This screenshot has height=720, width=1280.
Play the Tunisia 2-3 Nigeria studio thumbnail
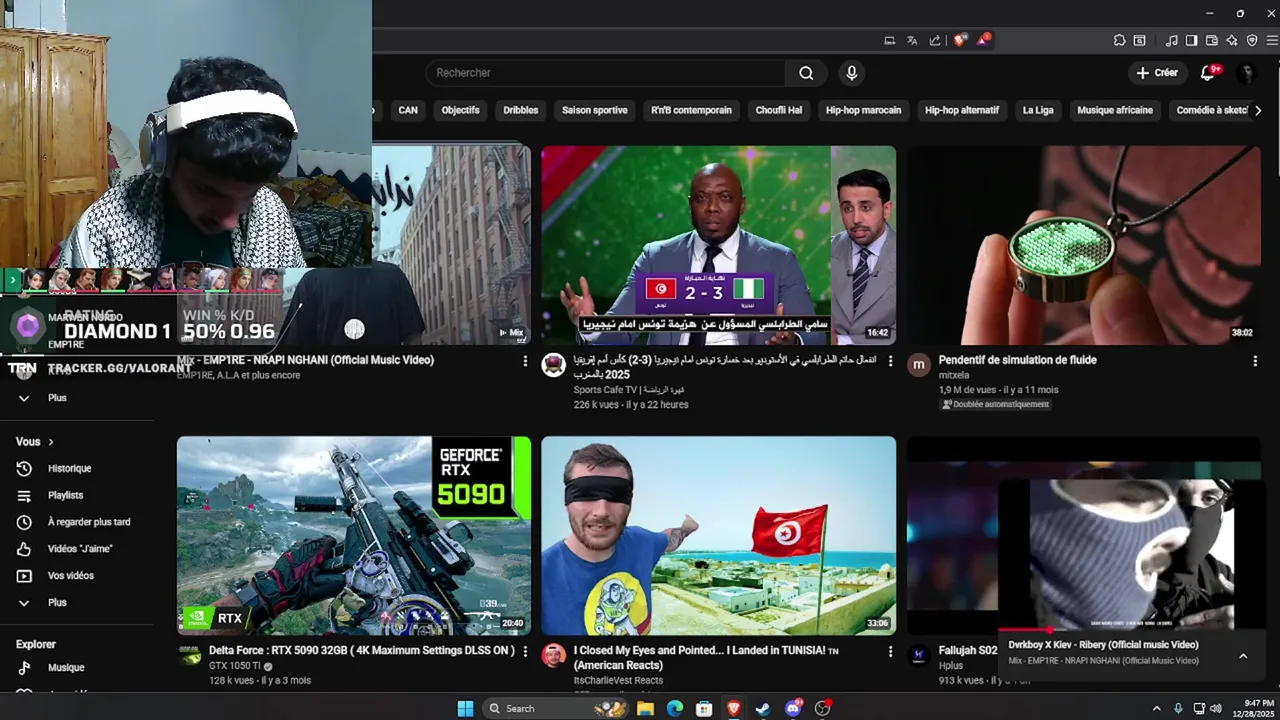coord(718,245)
